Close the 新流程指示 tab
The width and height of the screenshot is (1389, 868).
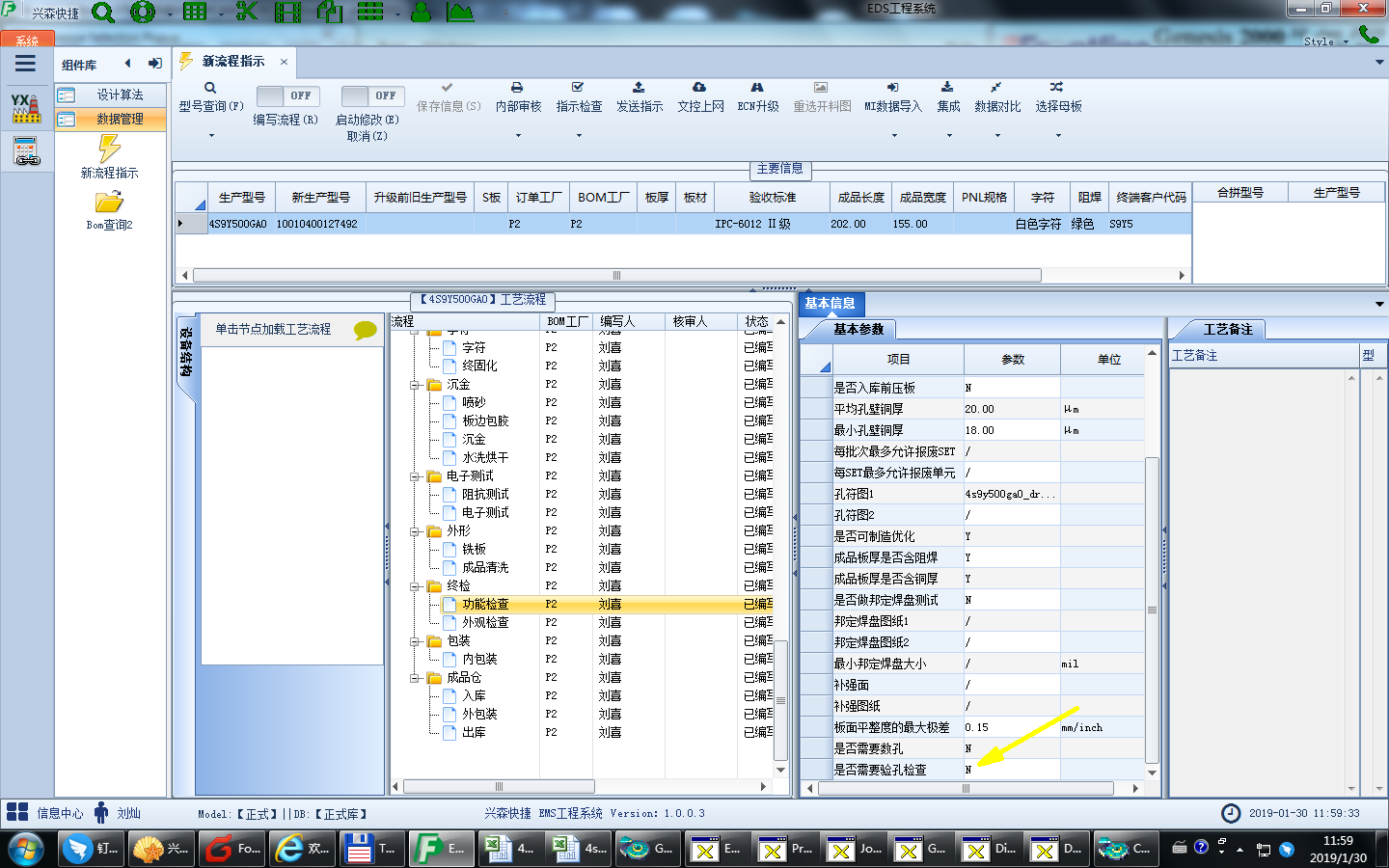coord(284,62)
